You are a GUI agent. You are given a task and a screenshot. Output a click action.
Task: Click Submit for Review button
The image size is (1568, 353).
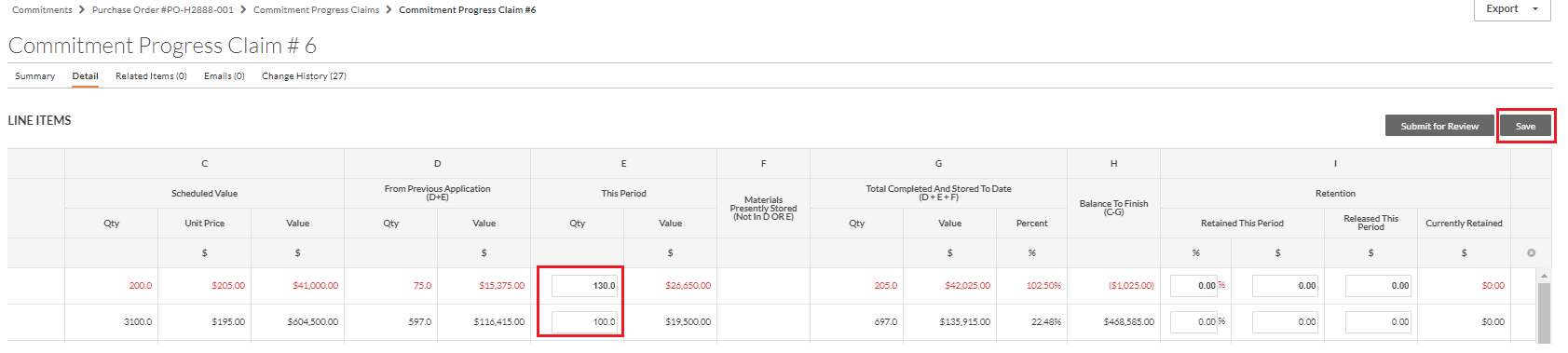pos(1439,126)
